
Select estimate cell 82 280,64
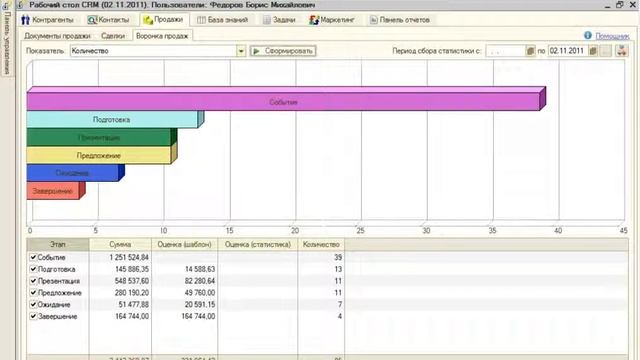click(x=184, y=281)
